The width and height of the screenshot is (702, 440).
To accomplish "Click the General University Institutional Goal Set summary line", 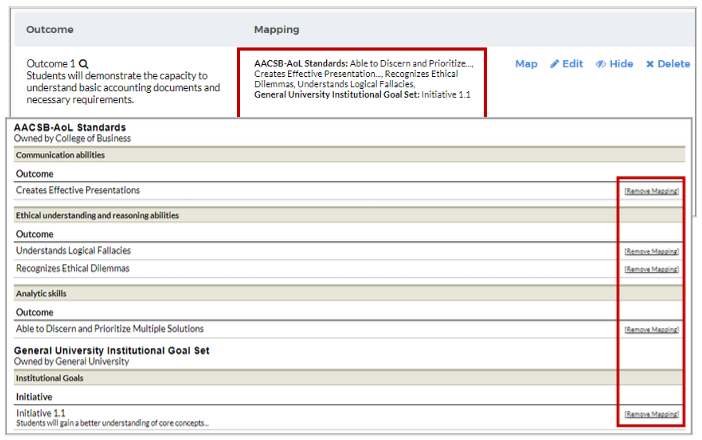I will pyautogui.click(x=362, y=95).
